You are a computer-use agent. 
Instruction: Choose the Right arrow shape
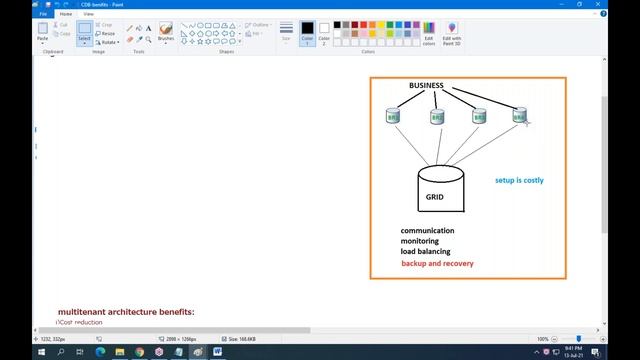(216, 33)
